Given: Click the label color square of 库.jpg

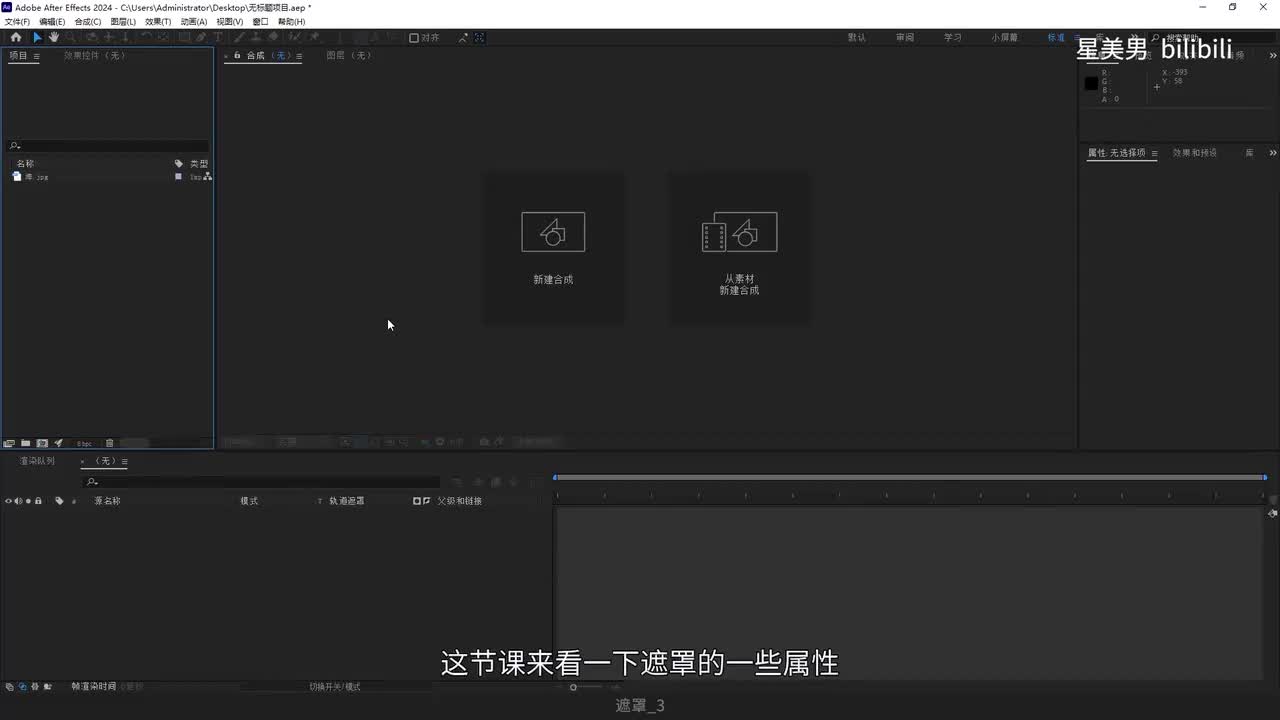Looking at the screenshot, I should point(179,176).
